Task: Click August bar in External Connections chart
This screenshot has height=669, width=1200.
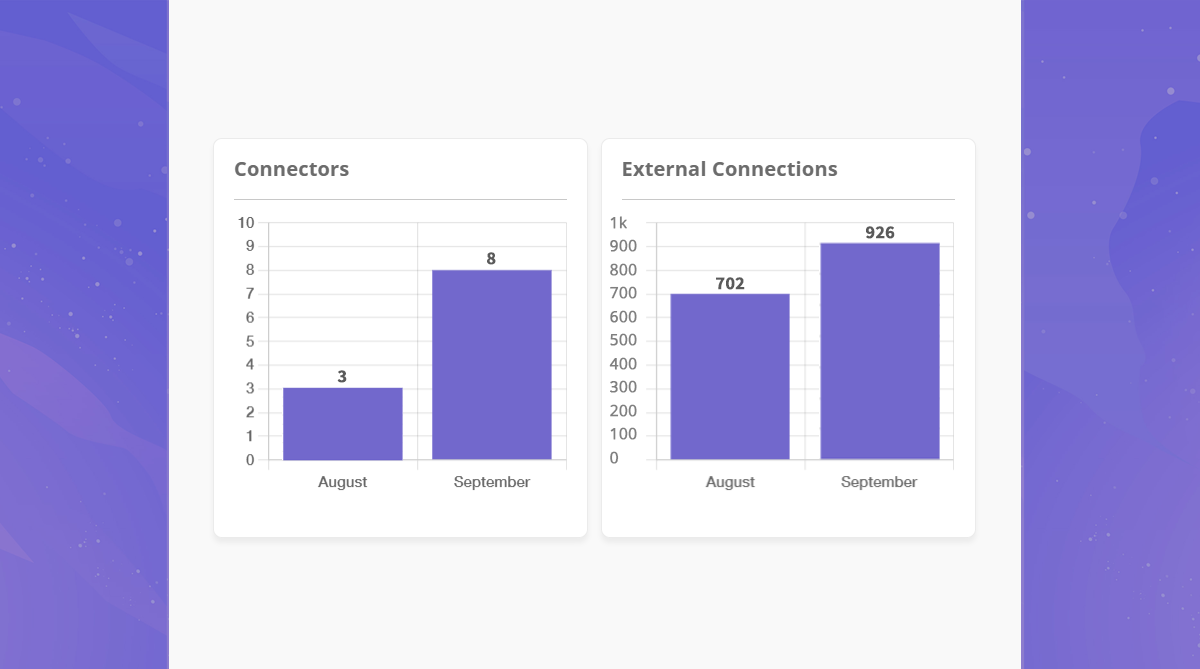Action: coord(730,377)
